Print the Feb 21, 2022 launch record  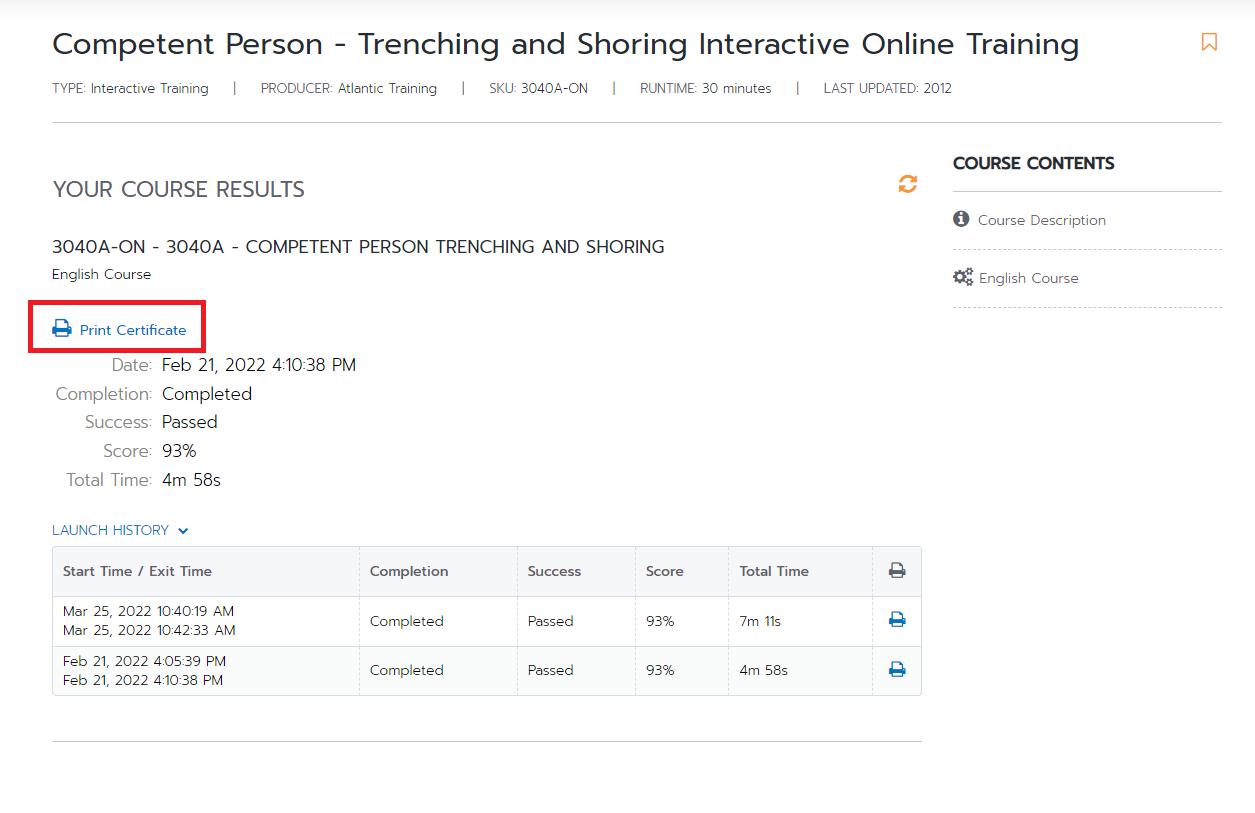pyautogui.click(x=897, y=670)
